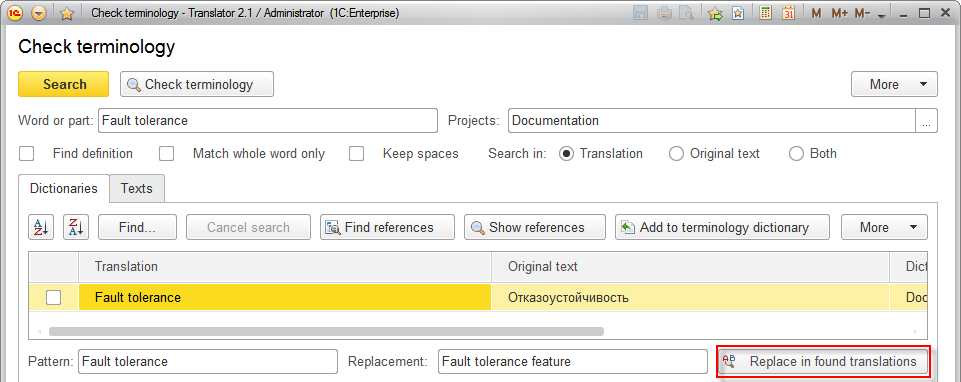Click the Print preview icon
This screenshot has height=382, width=961.
686,13
